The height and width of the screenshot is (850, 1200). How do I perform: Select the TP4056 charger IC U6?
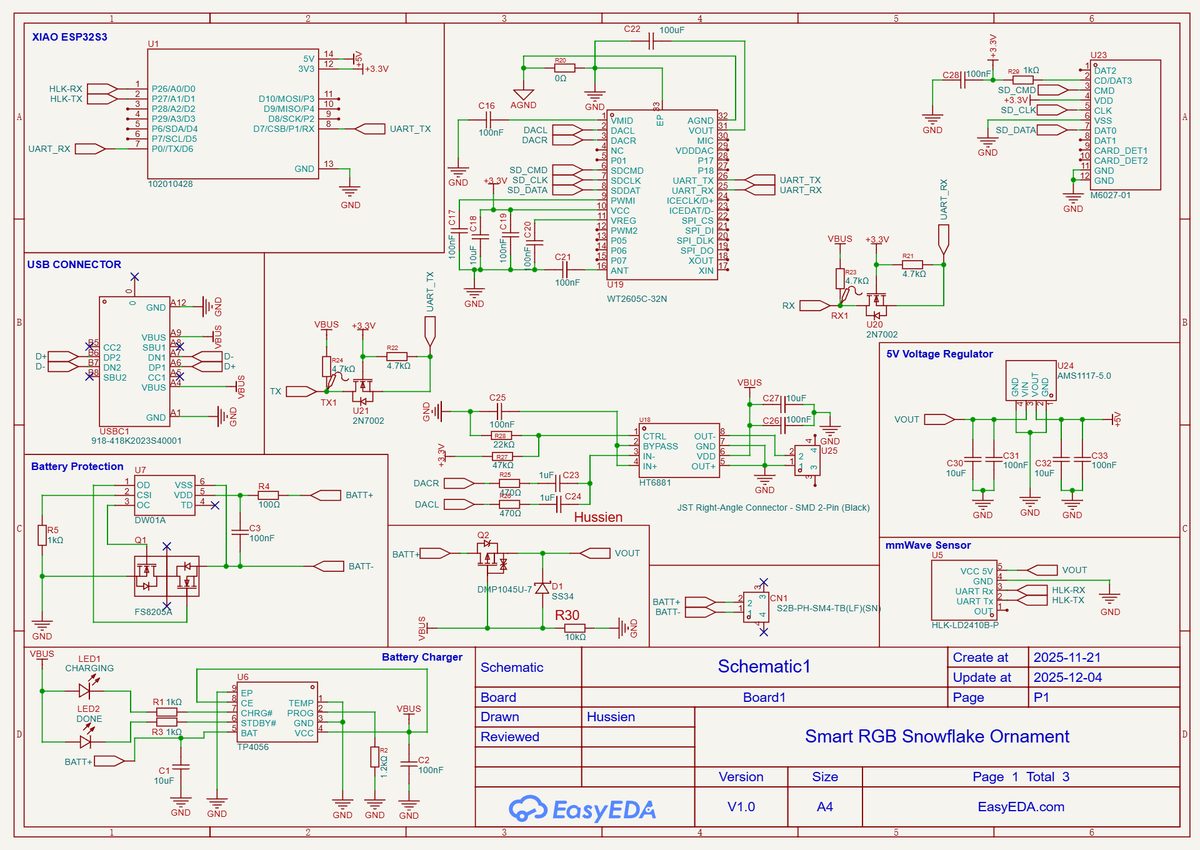click(x=276, y=712)
